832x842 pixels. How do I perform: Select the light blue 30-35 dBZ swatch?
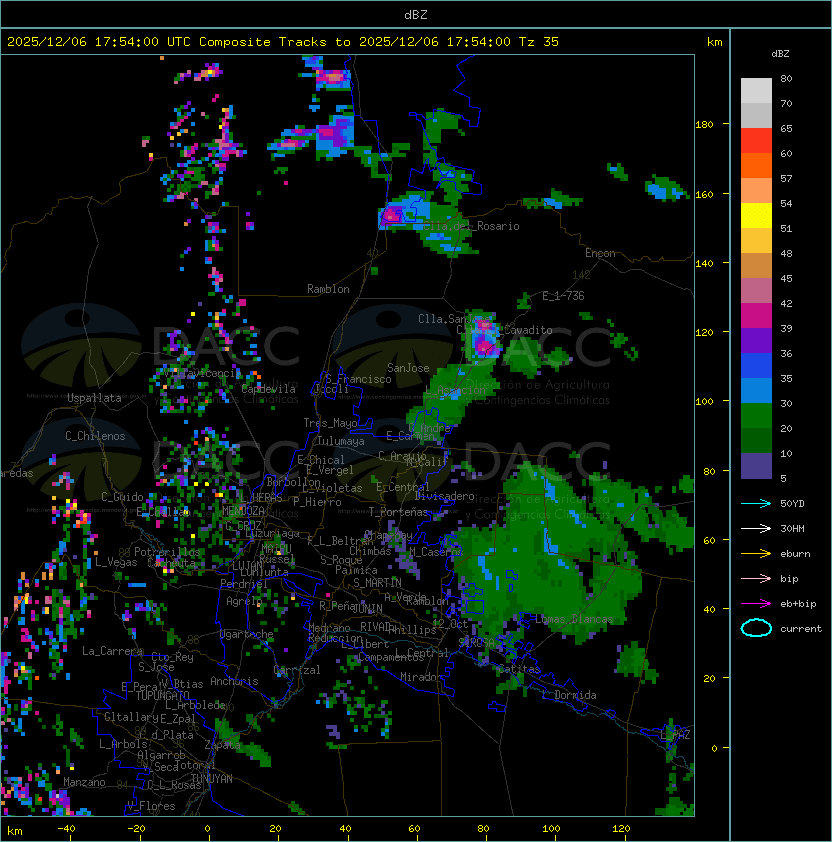tap(756, 391)
